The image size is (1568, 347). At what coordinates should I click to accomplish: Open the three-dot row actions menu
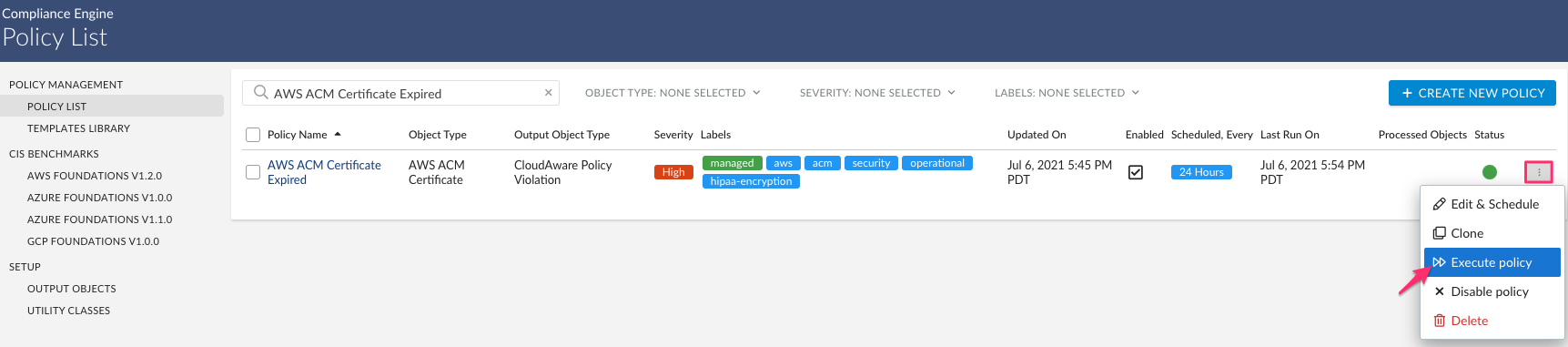pos(1539,172)
